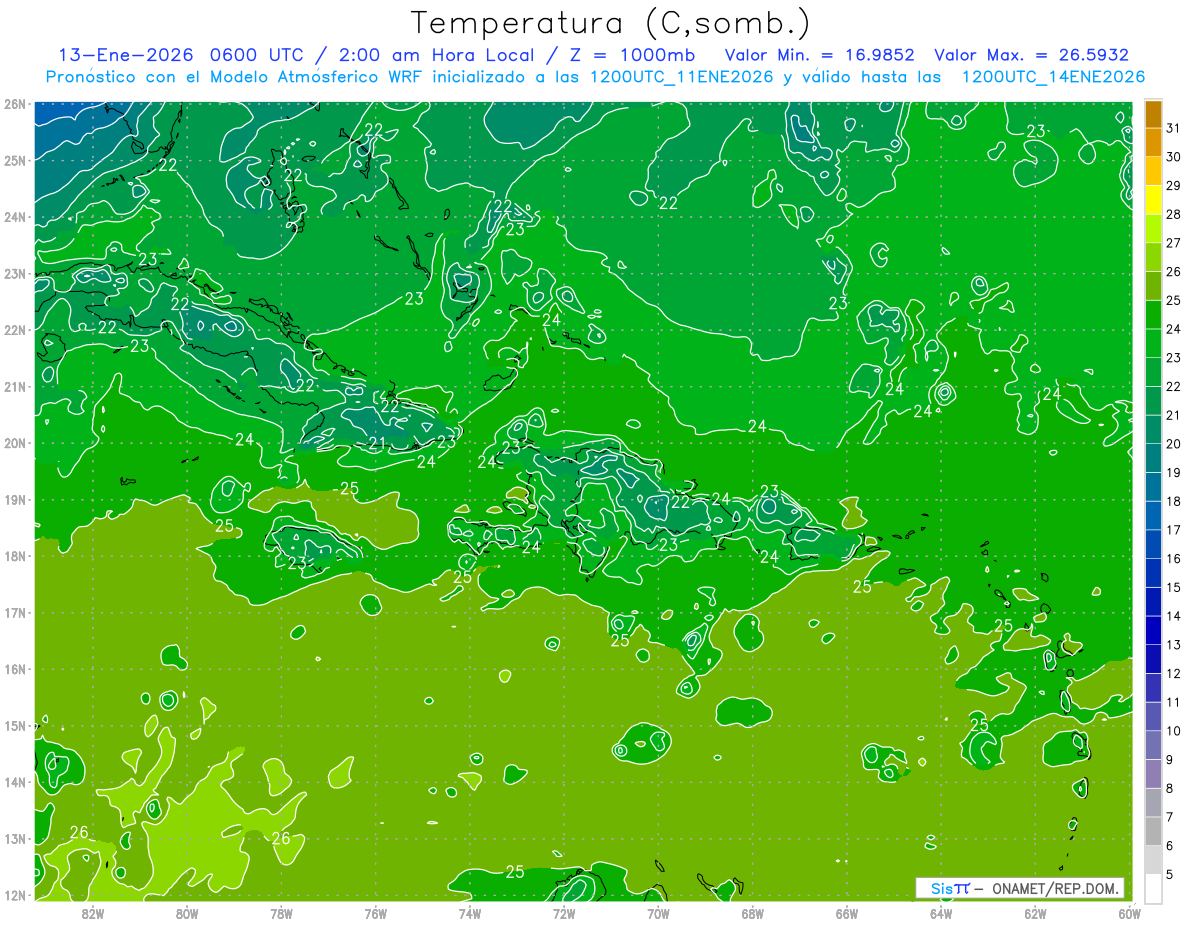The image size is (1200, 927).
Task: Click the "23N" latitude label
Action: tap(14, 273)
